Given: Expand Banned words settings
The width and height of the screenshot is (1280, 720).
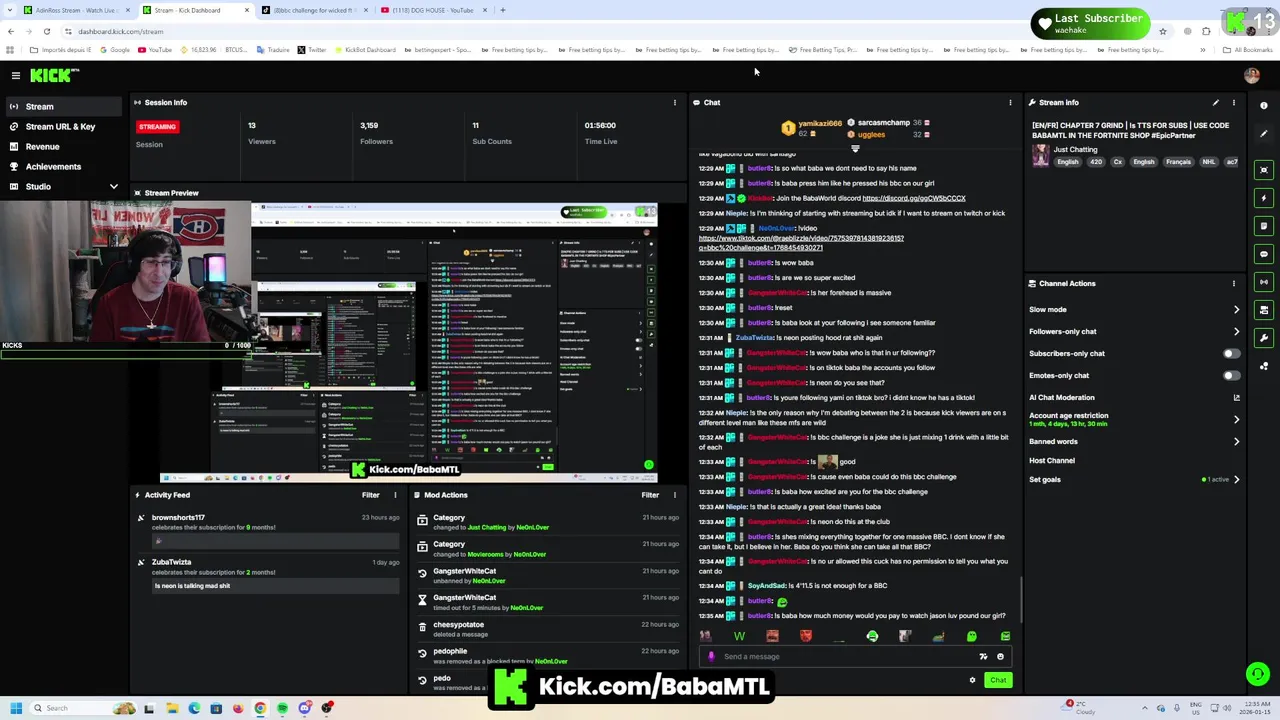Looking at the screenshot, I should (1236, 442).
